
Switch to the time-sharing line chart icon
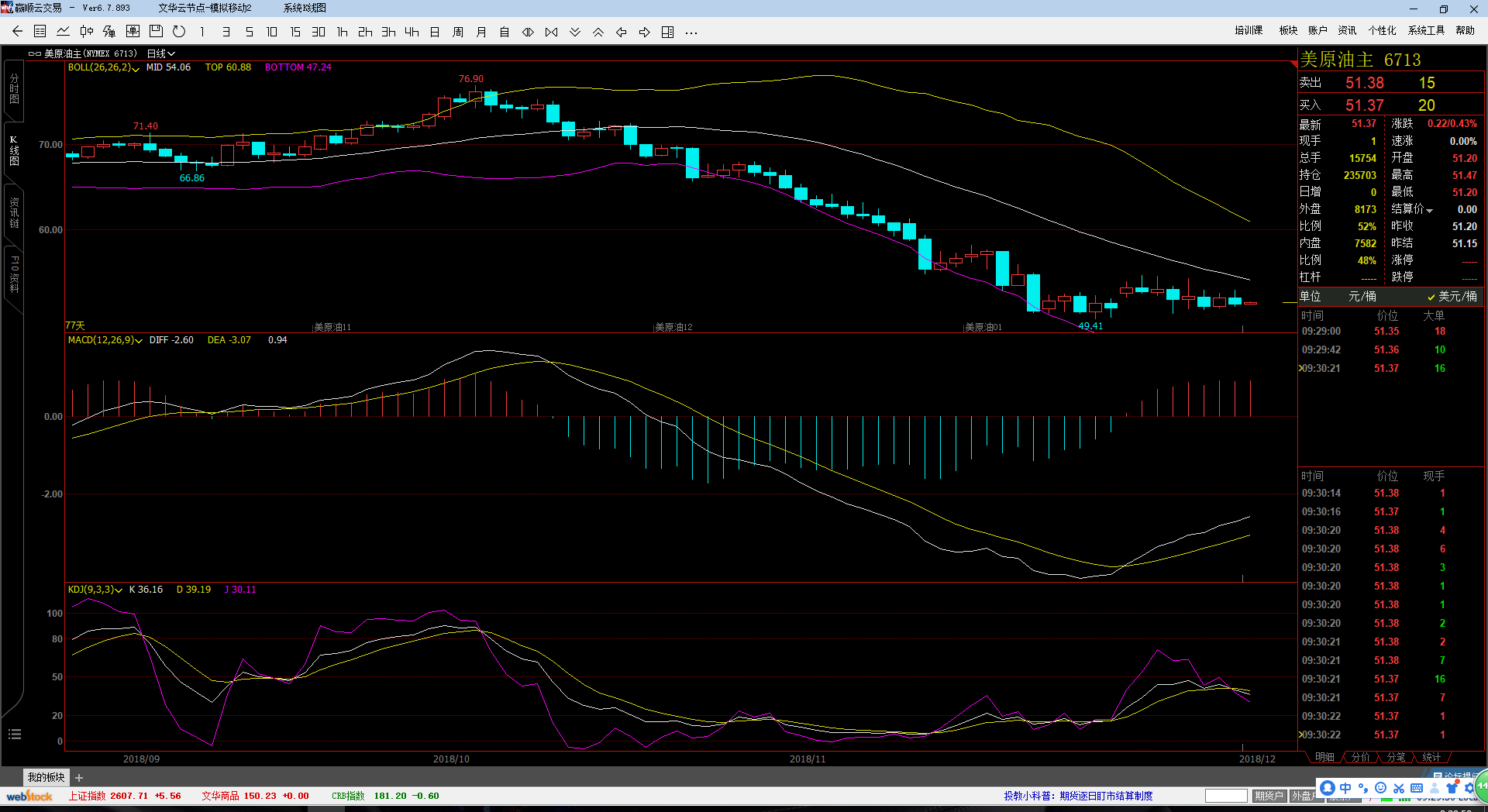tap(64, 32)
